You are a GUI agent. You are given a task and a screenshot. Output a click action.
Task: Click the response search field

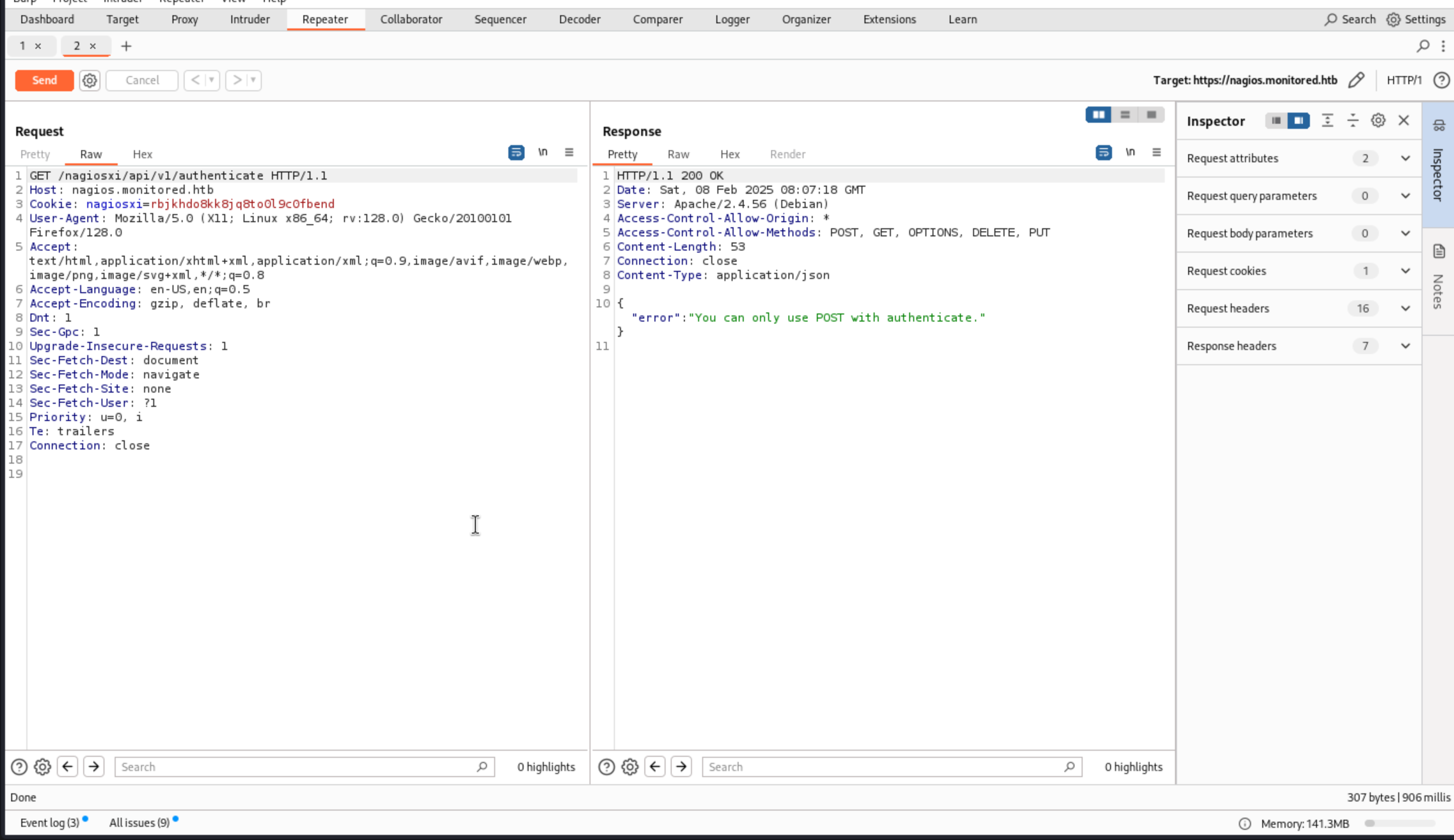(883, 767)
